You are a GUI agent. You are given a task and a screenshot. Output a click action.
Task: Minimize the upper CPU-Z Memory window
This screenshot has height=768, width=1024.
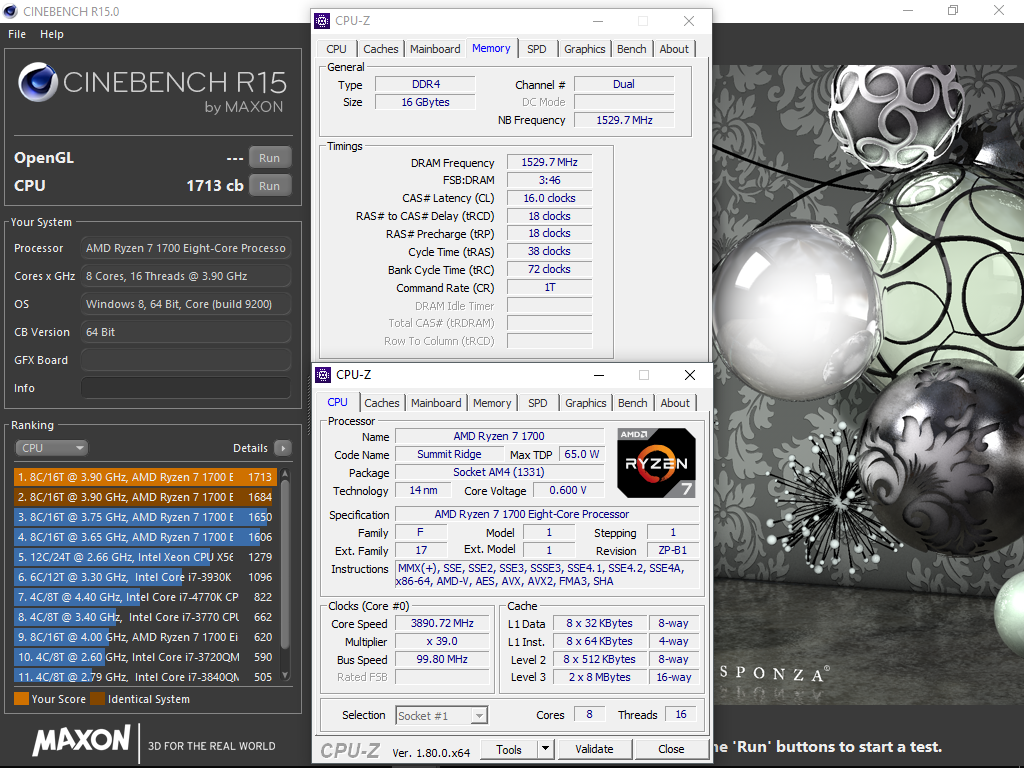pyautogui.click(x=598, y=21)
